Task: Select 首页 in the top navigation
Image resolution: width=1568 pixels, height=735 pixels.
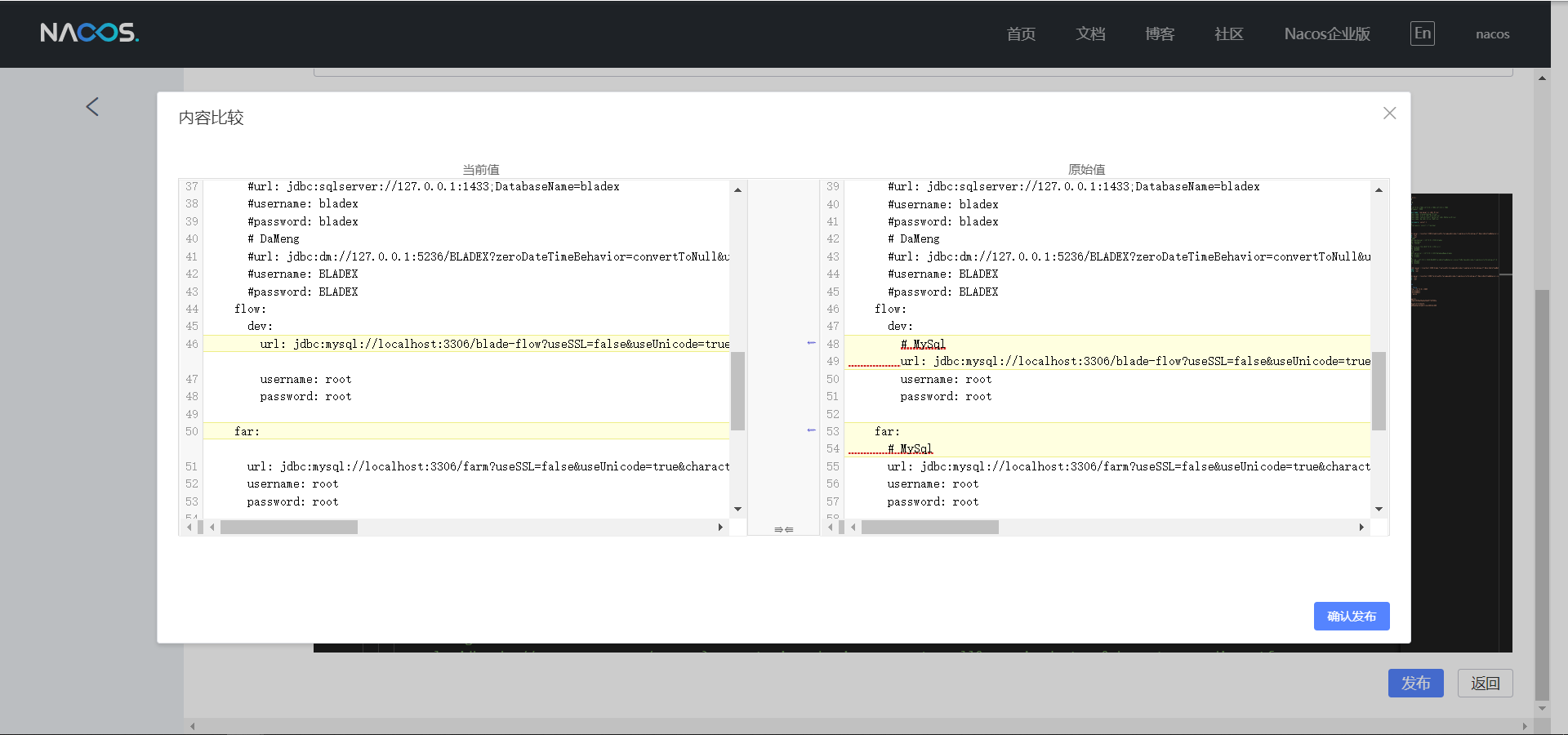Action: click(x=1020, y=33)
